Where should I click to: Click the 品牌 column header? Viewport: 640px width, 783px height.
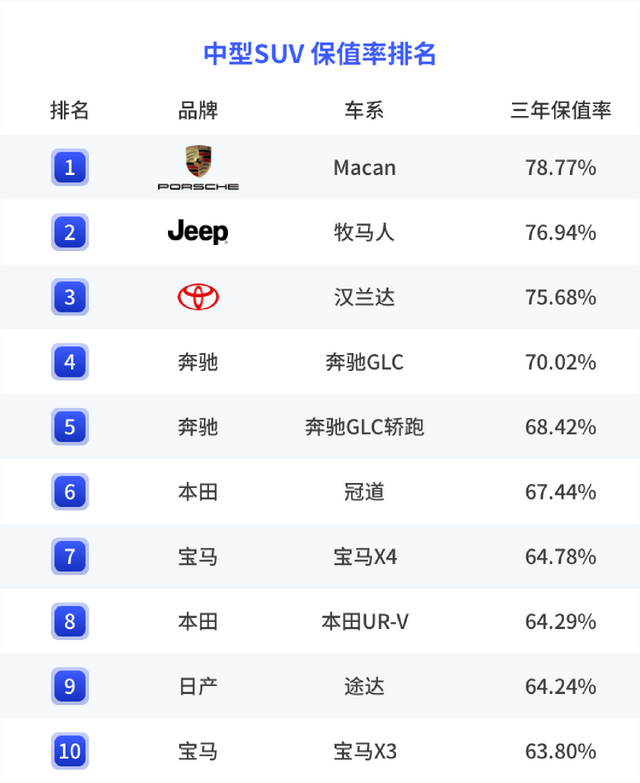point(198,110)
